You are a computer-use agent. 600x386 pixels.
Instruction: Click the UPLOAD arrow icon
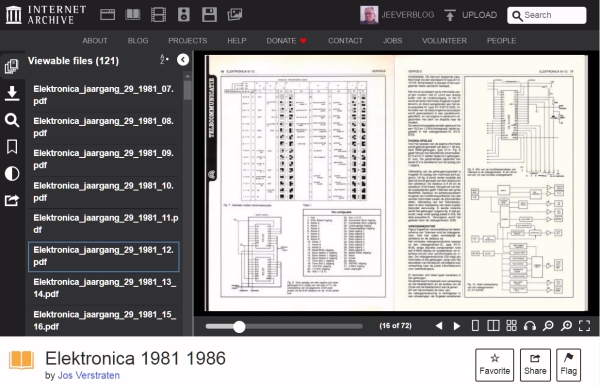(x=450, y=15)
